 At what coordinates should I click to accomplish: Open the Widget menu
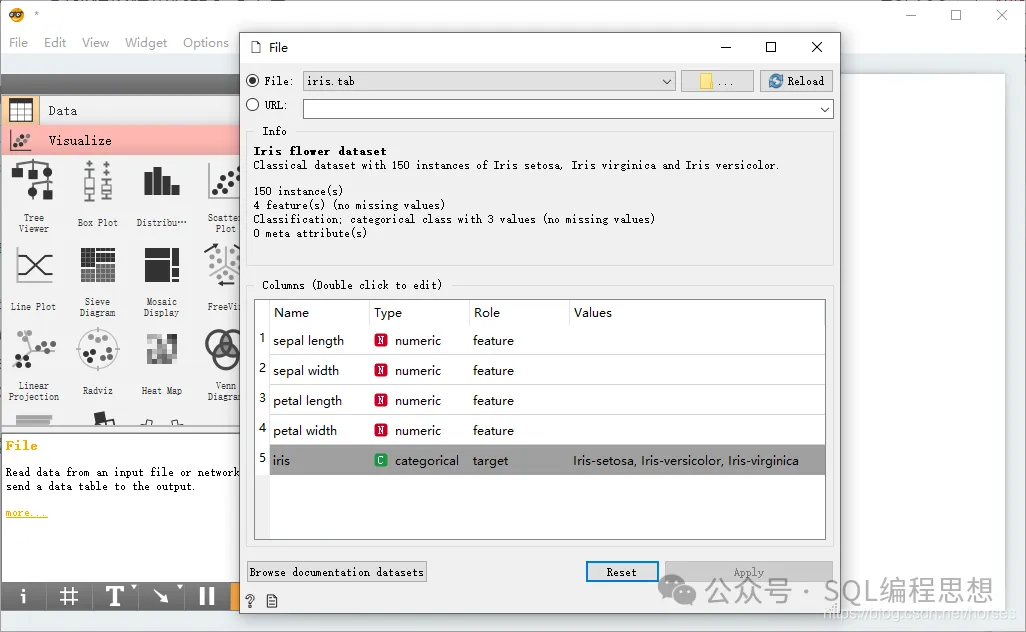click(x=146, y=43)
